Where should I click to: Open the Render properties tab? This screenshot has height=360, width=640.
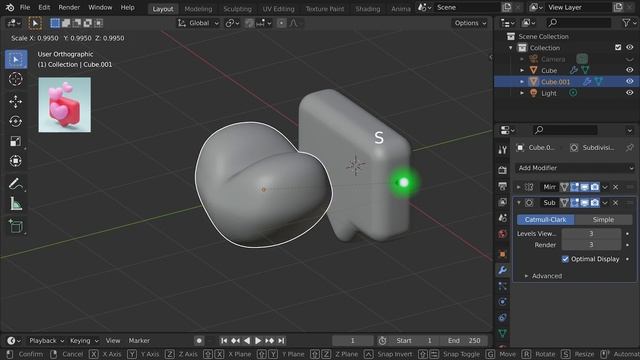(x=502, y=169)
